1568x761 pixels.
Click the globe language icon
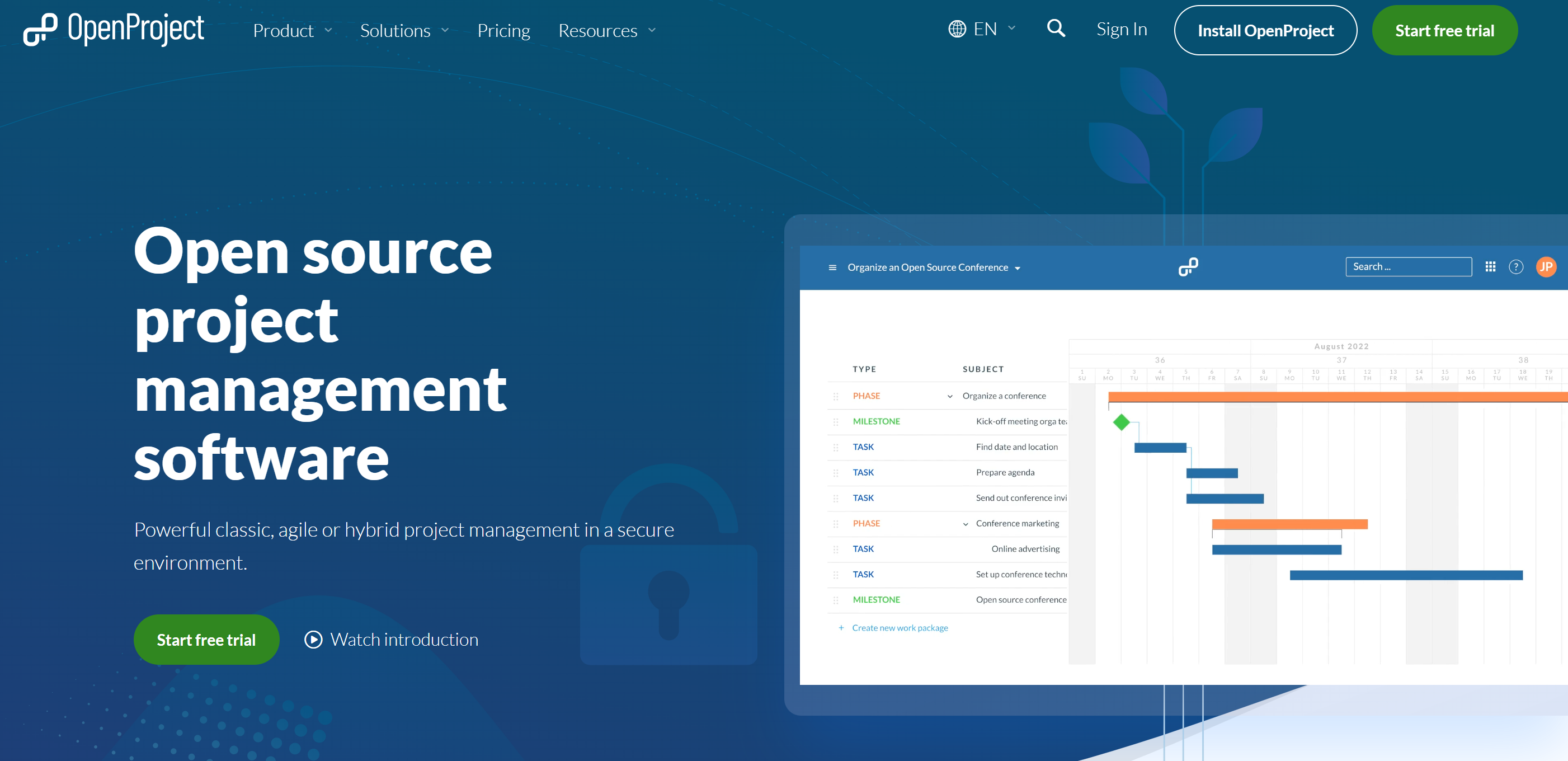click(x=957, y=29)
